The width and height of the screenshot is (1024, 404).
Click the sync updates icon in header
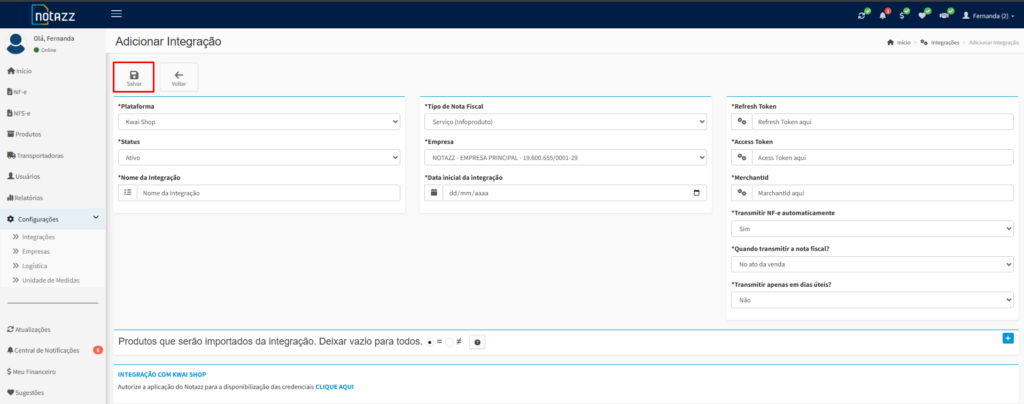[863, 15]
